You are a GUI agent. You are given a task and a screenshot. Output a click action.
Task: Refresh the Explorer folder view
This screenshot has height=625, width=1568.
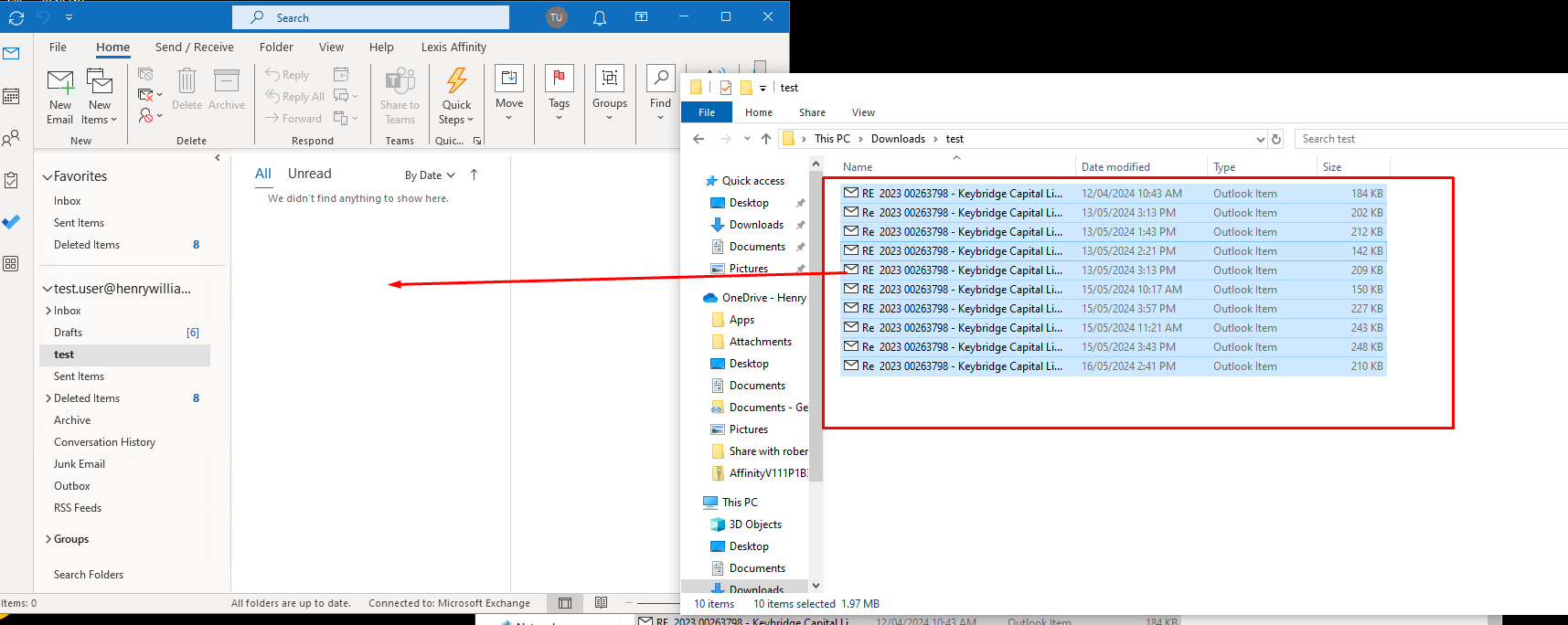tap(1276, 139)
